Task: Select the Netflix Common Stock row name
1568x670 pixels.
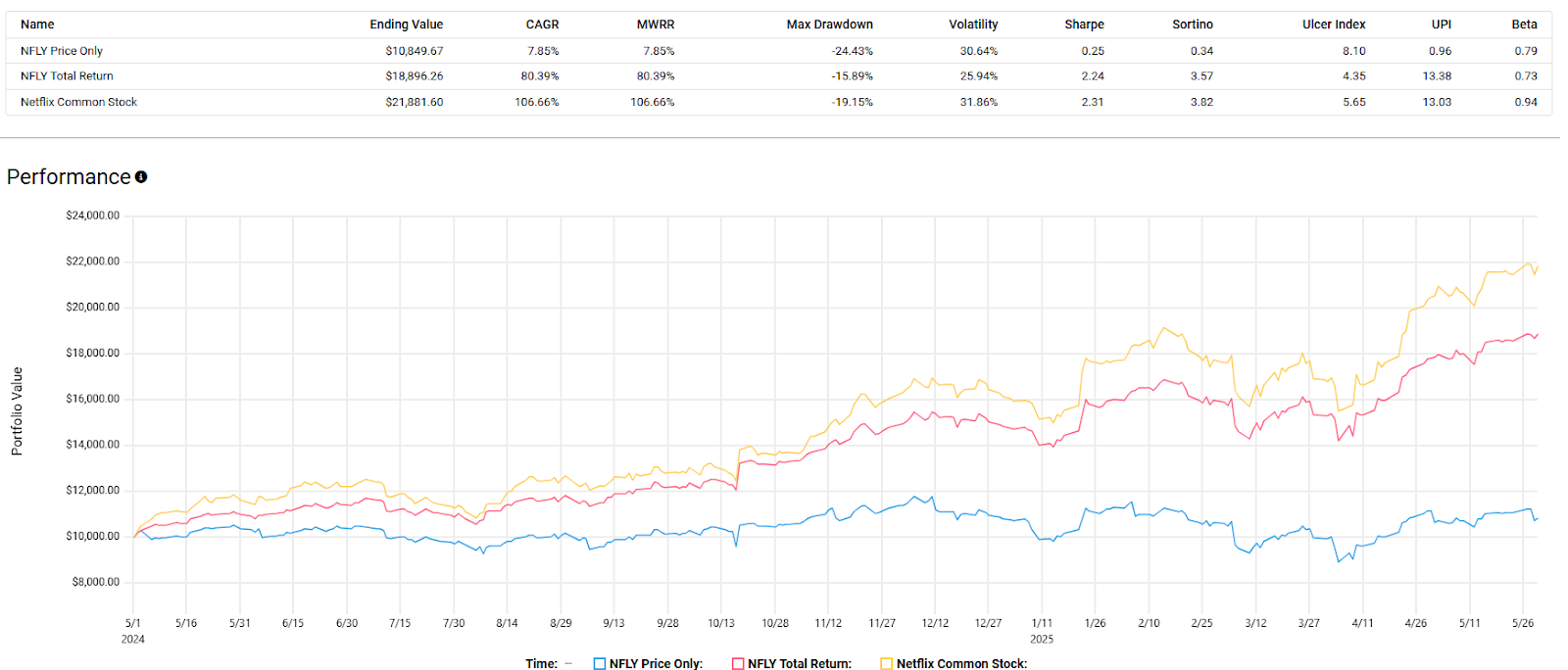Action: click(x=78, y=102)
